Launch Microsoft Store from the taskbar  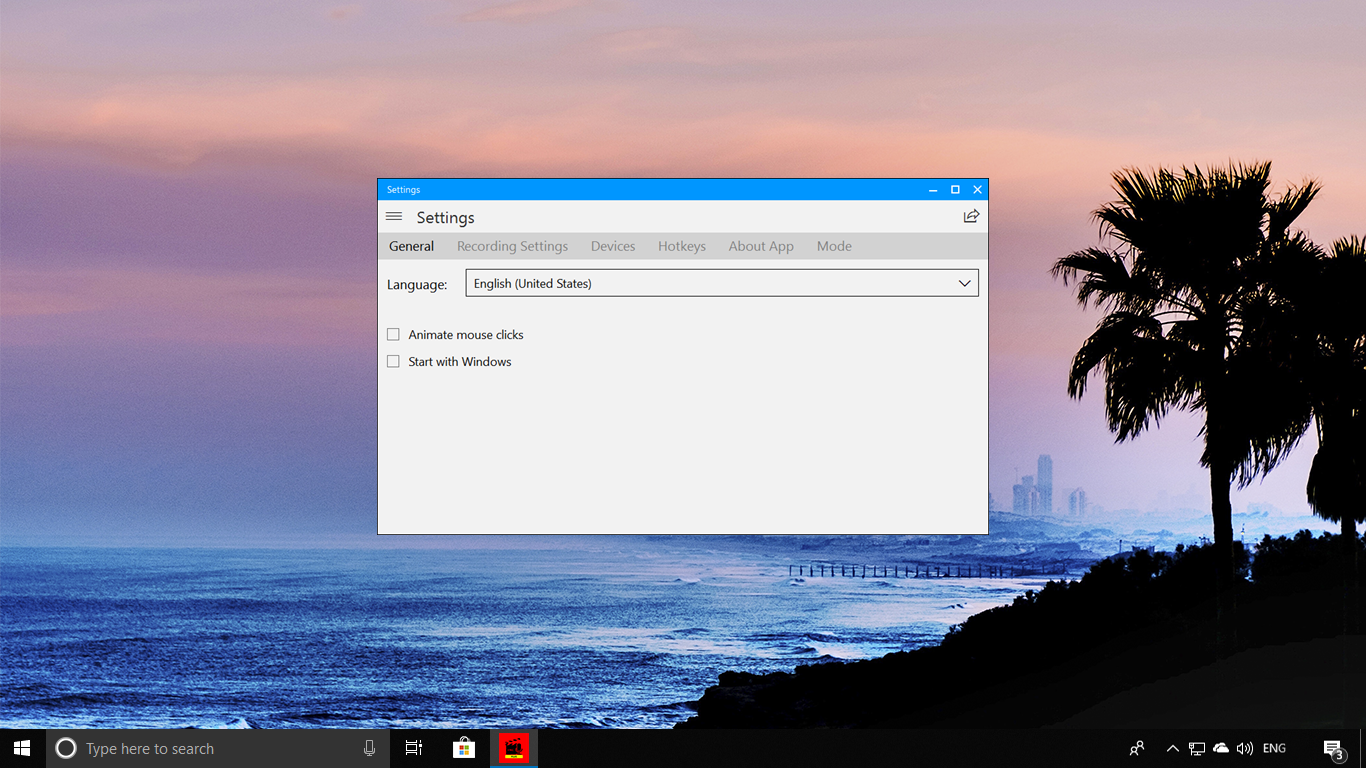pyautogui.click(x=463, y=748)
